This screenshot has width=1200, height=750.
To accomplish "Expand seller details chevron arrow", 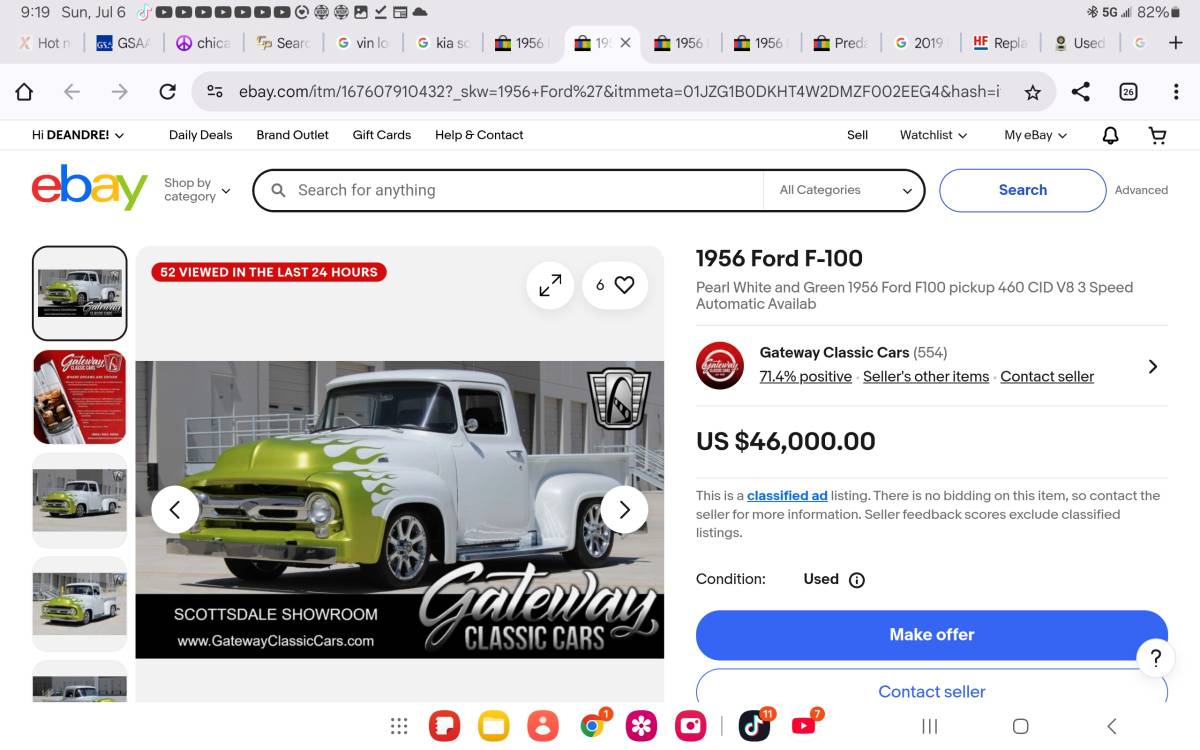I will tap(1153, 367).
